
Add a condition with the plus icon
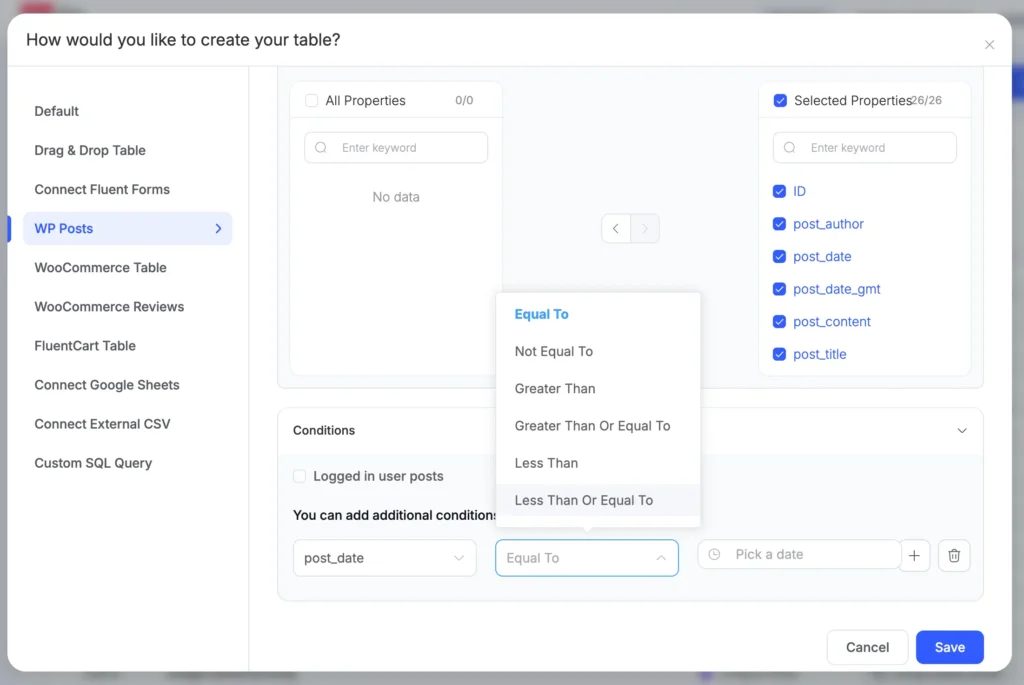pyautogui.click(x=914, y=556)
